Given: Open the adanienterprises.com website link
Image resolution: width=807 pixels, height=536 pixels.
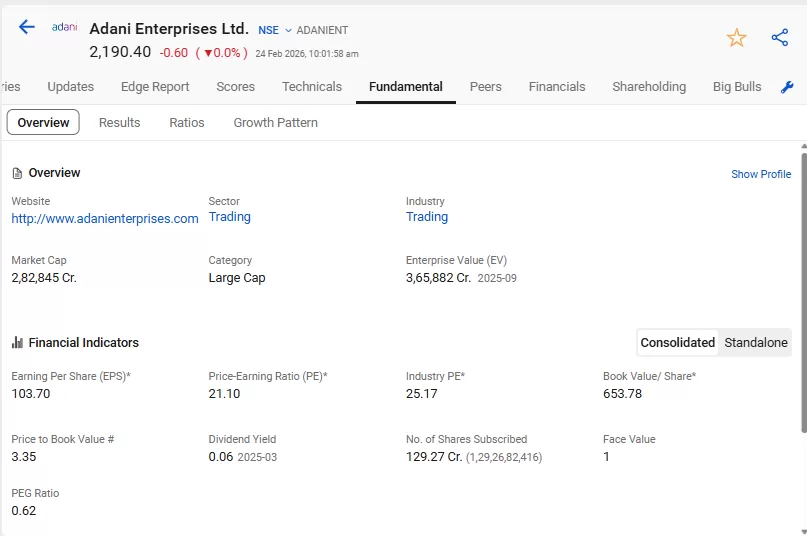Looking at the screenshot, I should click(105, 218).
